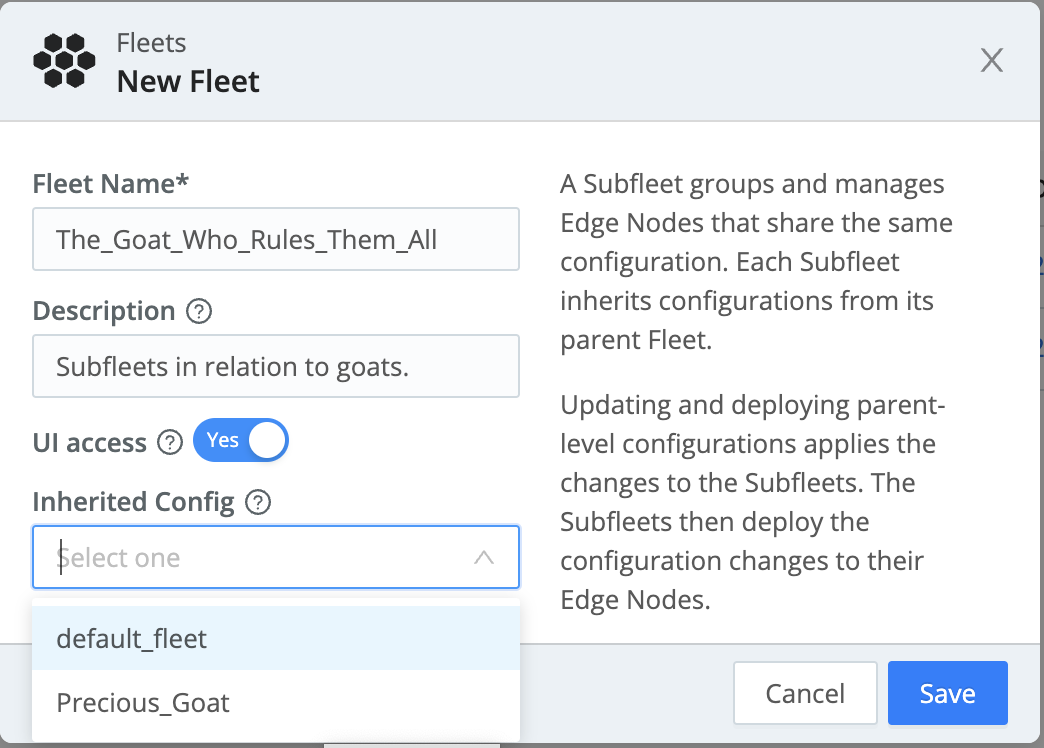Save the new fleet
1044x748 pixels.
pyautogui.click(x=947, y=693)
